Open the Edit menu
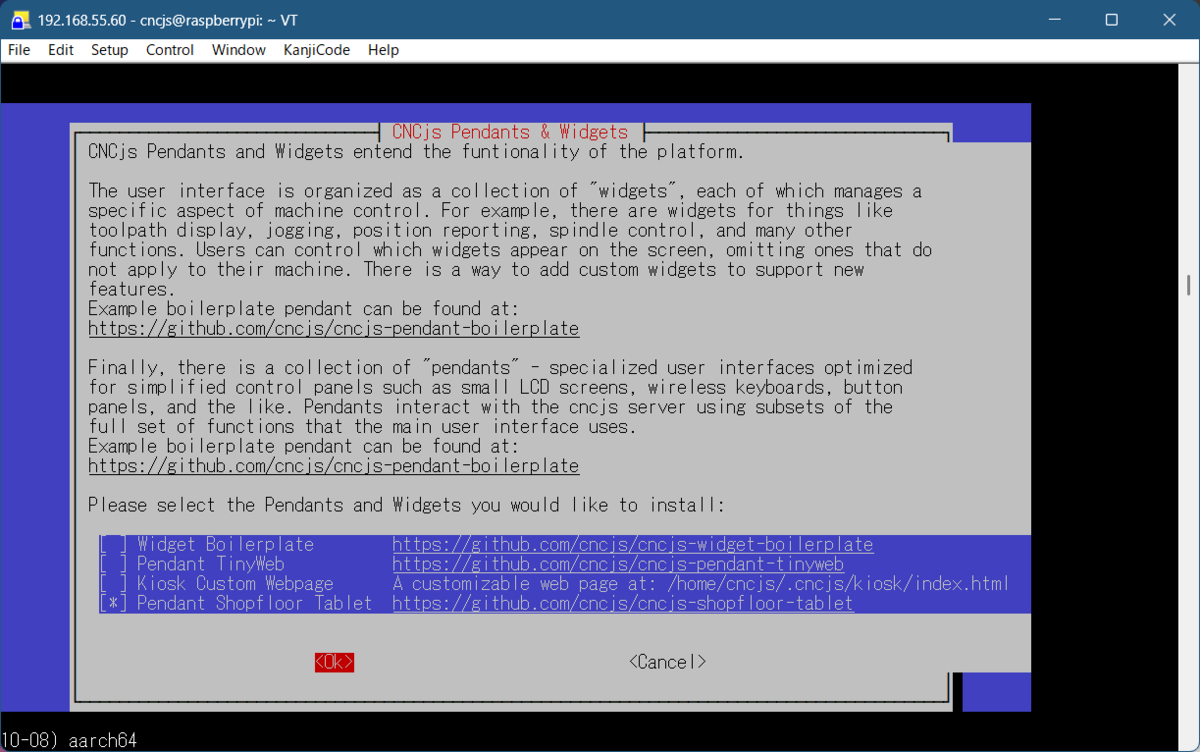The image size is (1200, 752). click(61, 50)
